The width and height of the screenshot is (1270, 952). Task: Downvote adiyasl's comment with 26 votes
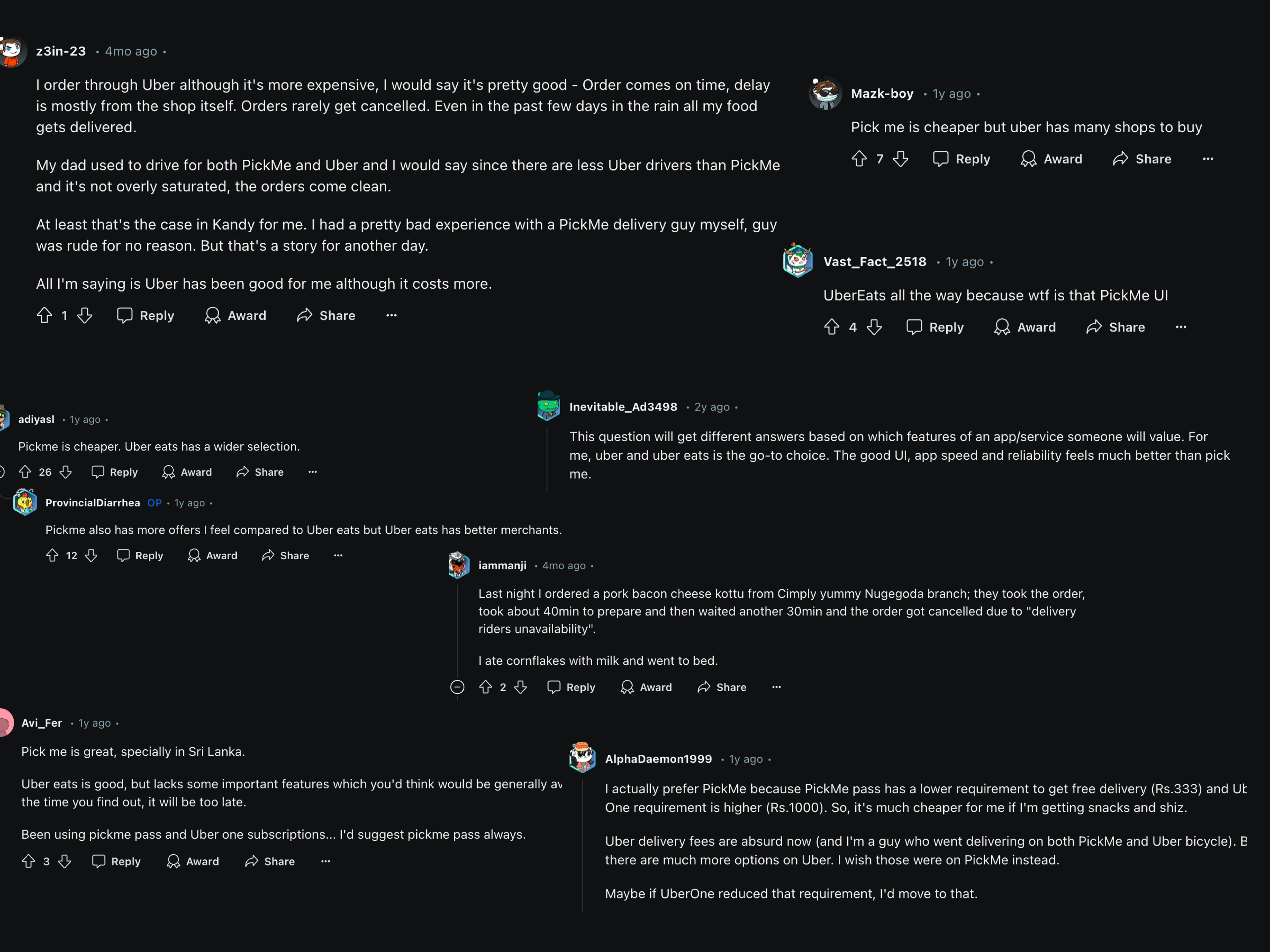[x=66, y=472]
